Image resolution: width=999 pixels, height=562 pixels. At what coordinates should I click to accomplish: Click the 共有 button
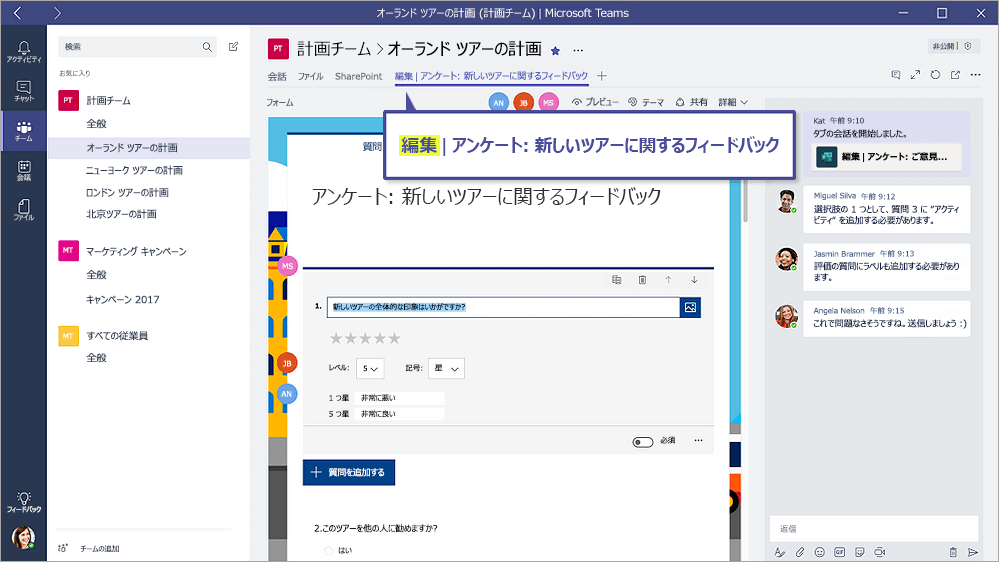691,102
